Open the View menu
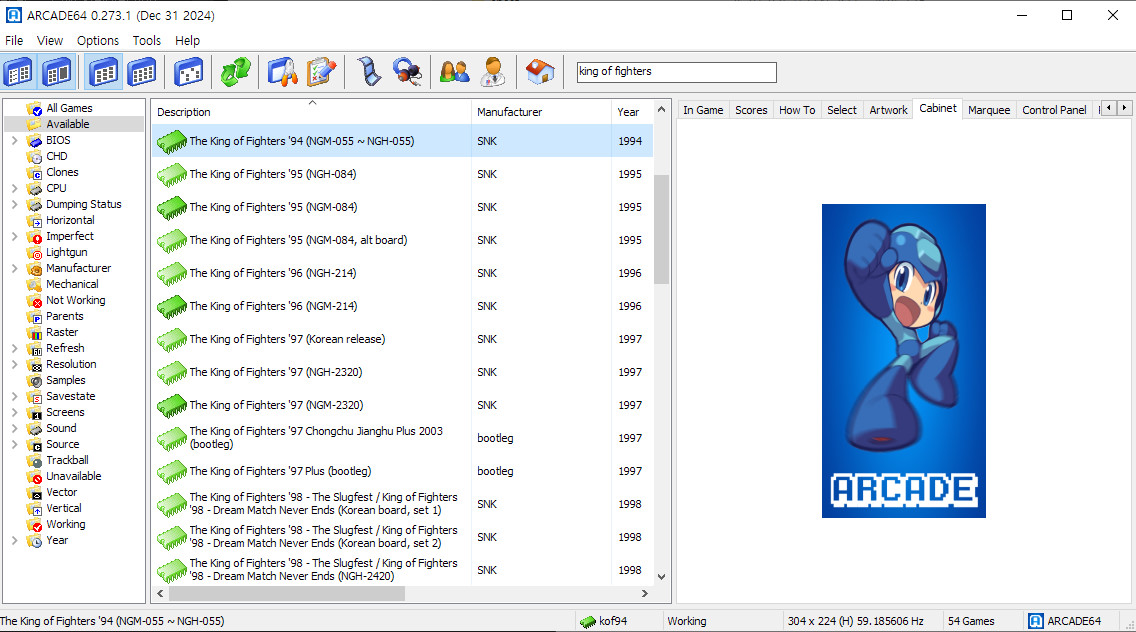The height and width of the screenshot is (632, 1136). 50,41
